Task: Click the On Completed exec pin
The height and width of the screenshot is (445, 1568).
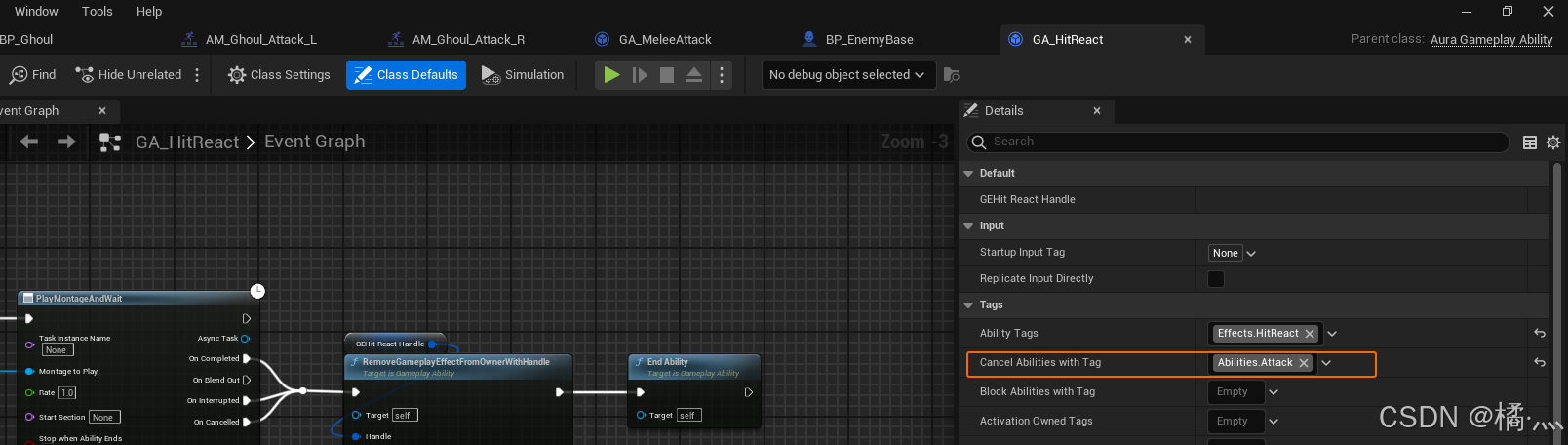Action: 247,359
